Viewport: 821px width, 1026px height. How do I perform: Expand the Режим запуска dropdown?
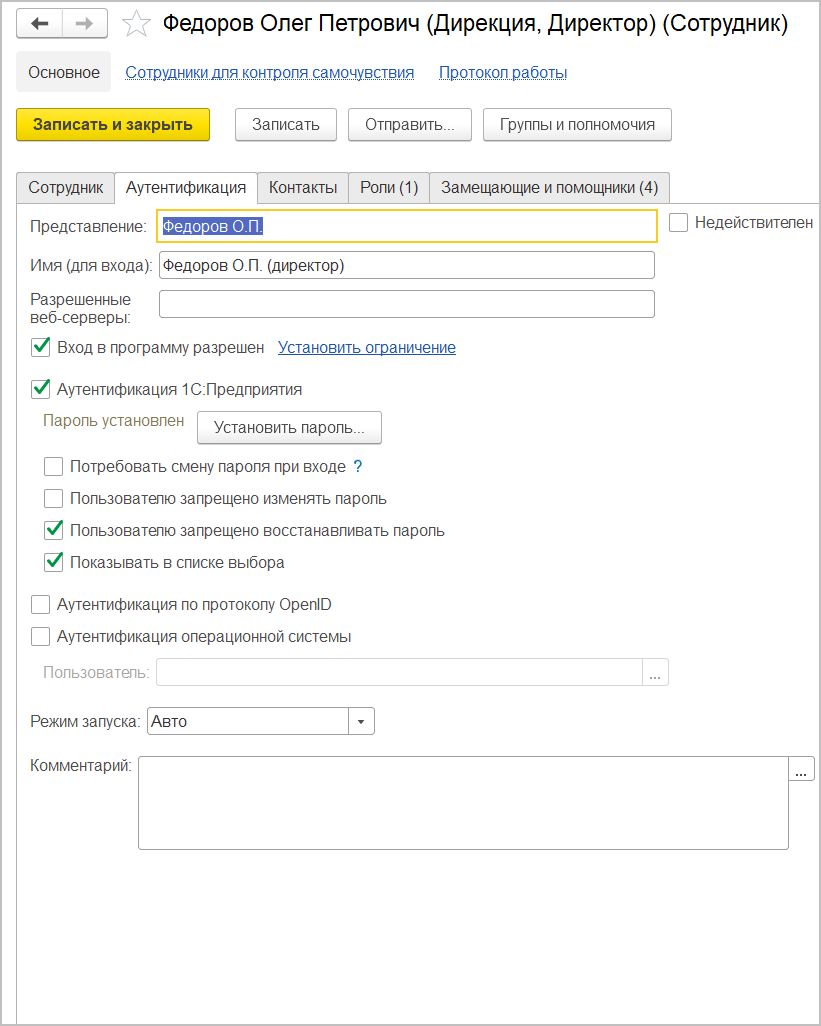pyautogui.click(x=361, y=722)
